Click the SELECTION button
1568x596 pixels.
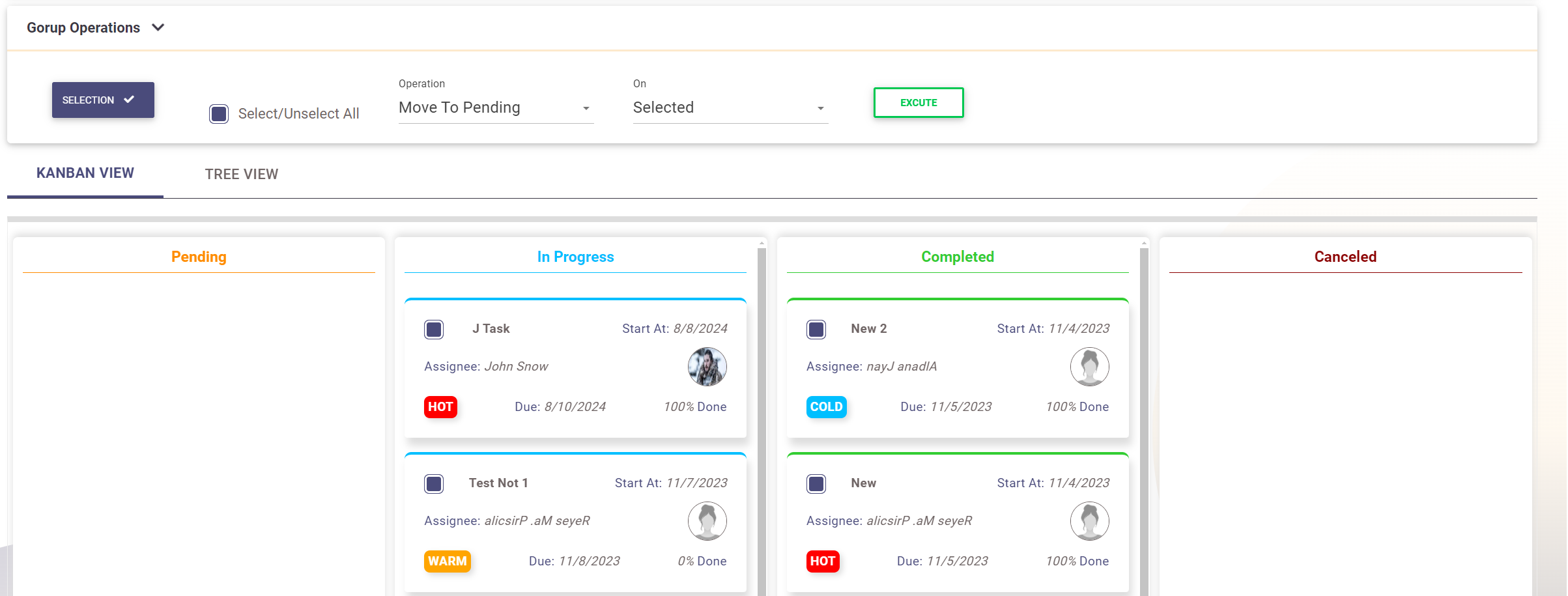(x=103, y=100)
